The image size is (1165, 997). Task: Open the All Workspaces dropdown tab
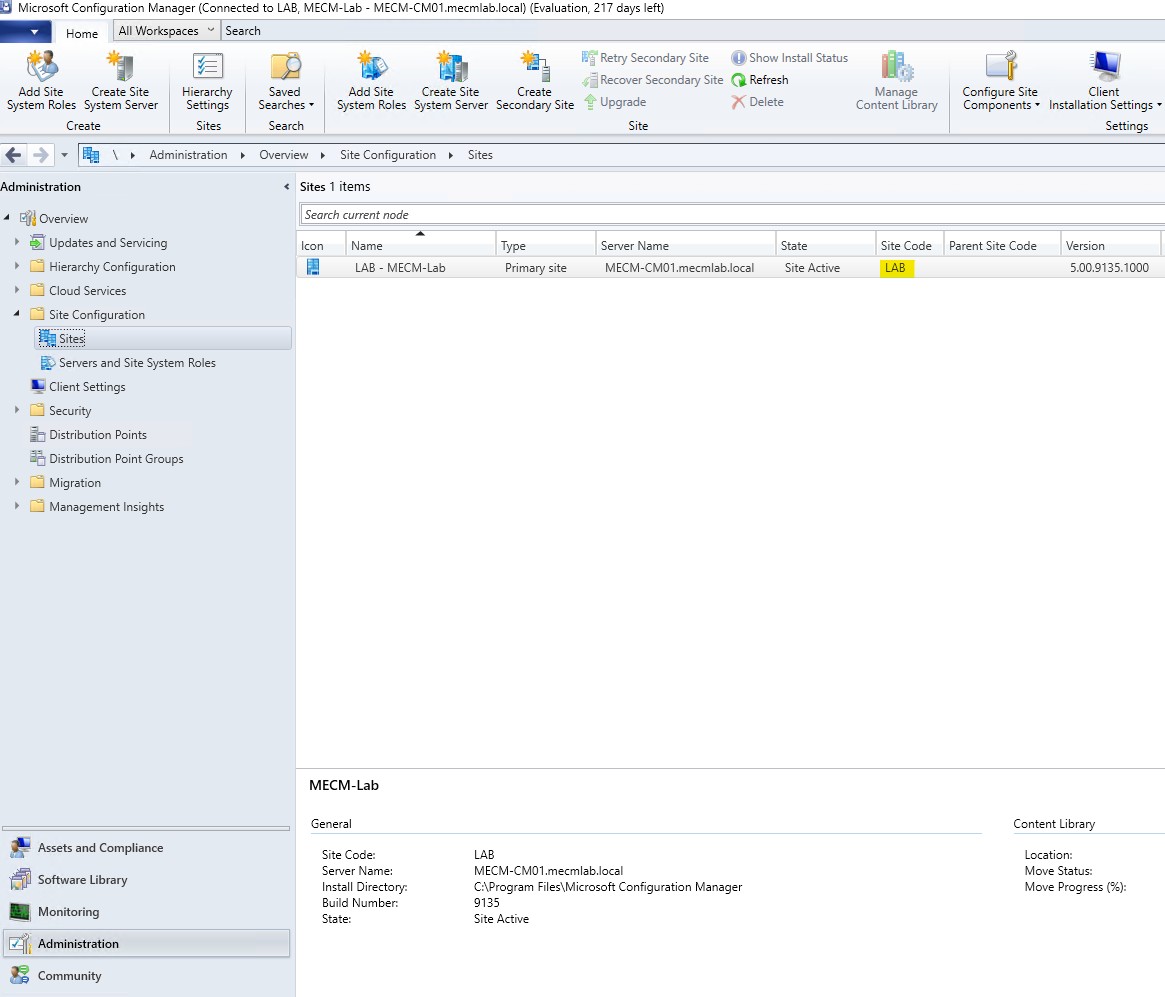tap(166, 31)
